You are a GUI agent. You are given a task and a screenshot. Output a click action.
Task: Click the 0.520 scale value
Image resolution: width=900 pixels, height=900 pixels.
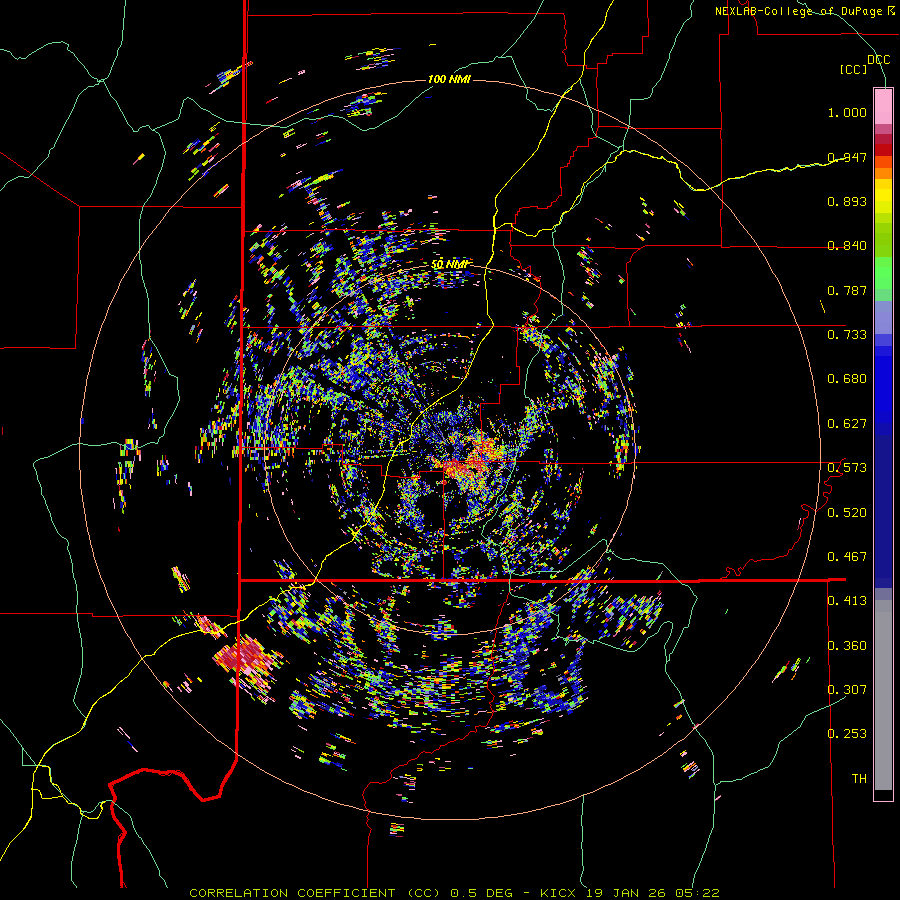847,513
